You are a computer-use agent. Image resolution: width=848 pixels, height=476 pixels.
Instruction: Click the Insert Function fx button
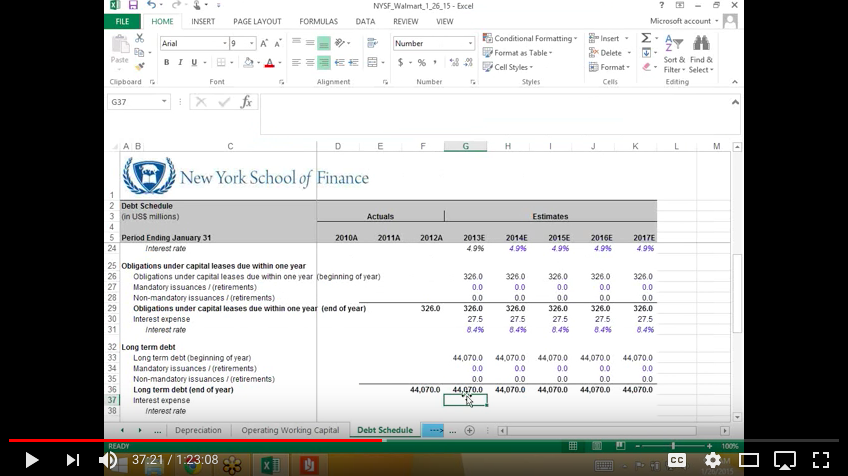(246, 102)
